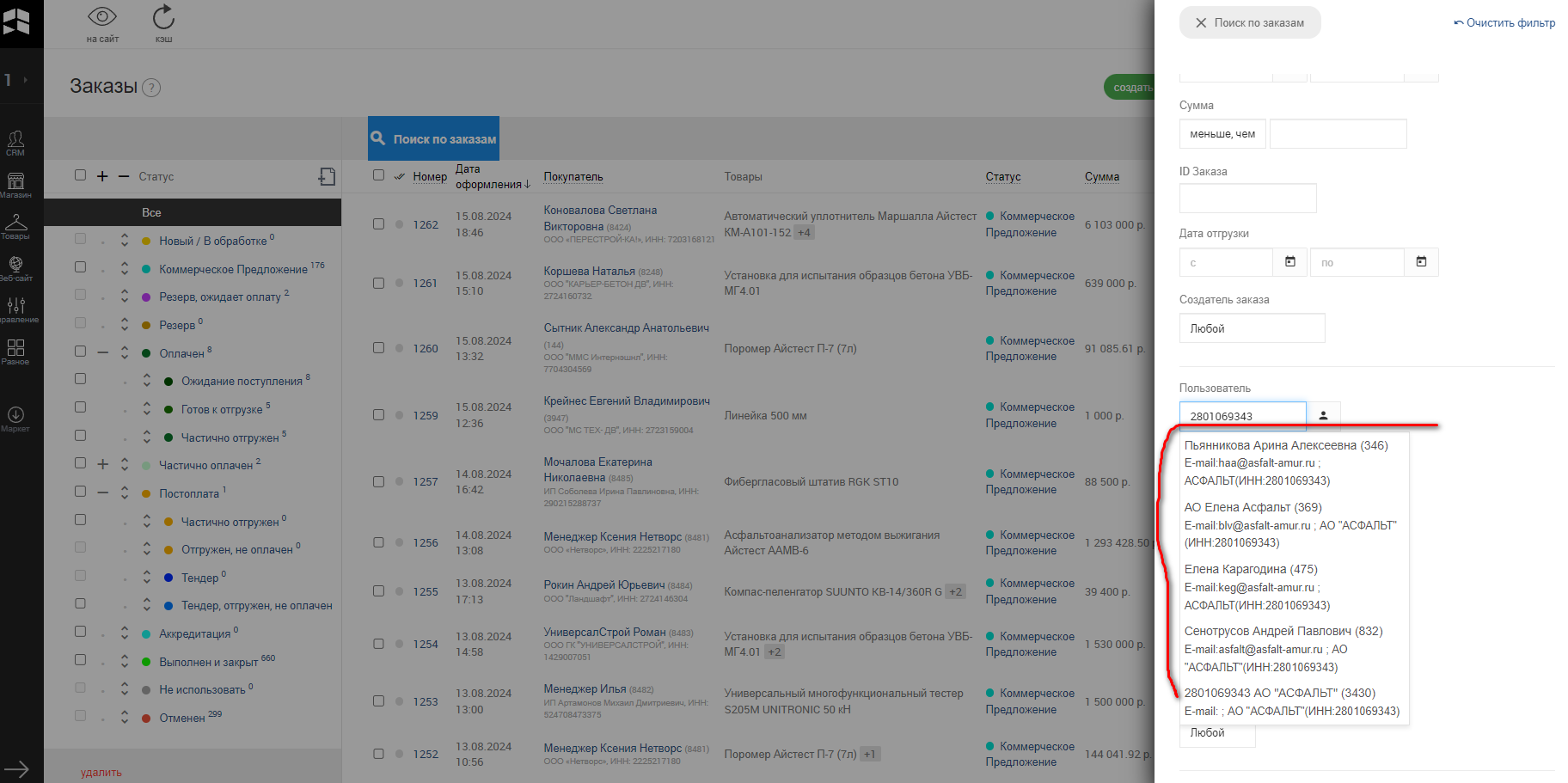Open the help icon next to Заказы

click(151, 88)
